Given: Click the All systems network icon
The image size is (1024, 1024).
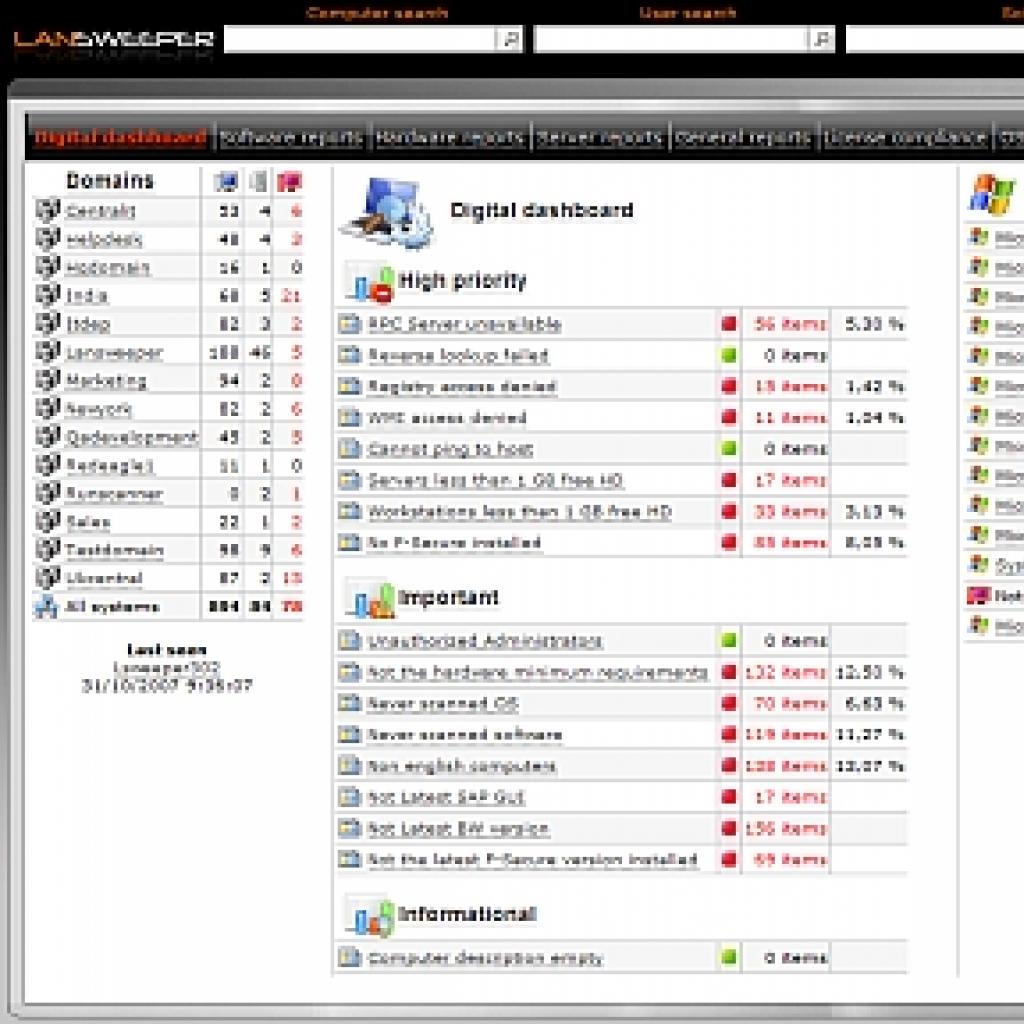Looking at the screenshot, I should click(46, 607).
